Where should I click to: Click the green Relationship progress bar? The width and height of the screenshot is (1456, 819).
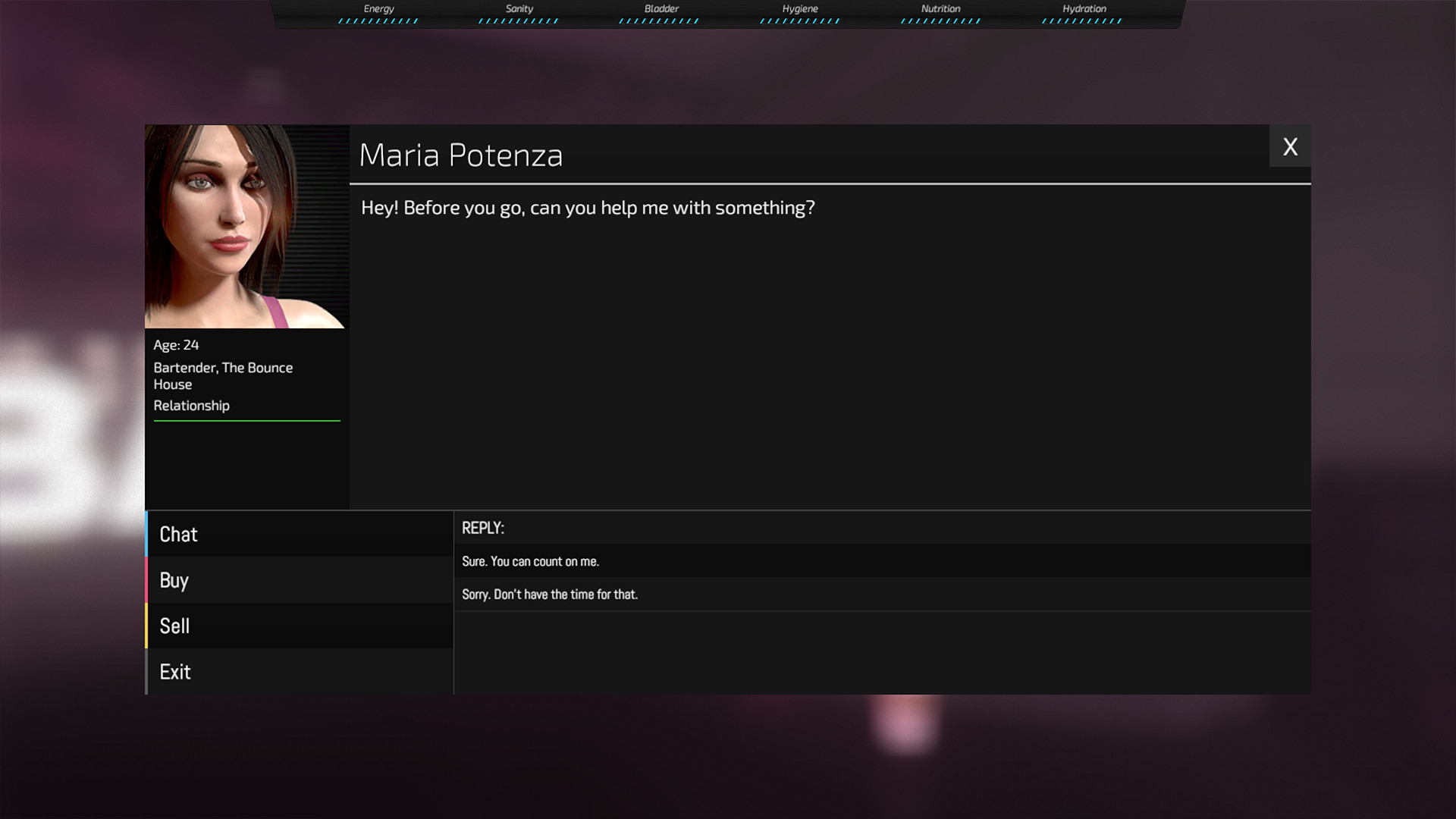click(246, 420)
